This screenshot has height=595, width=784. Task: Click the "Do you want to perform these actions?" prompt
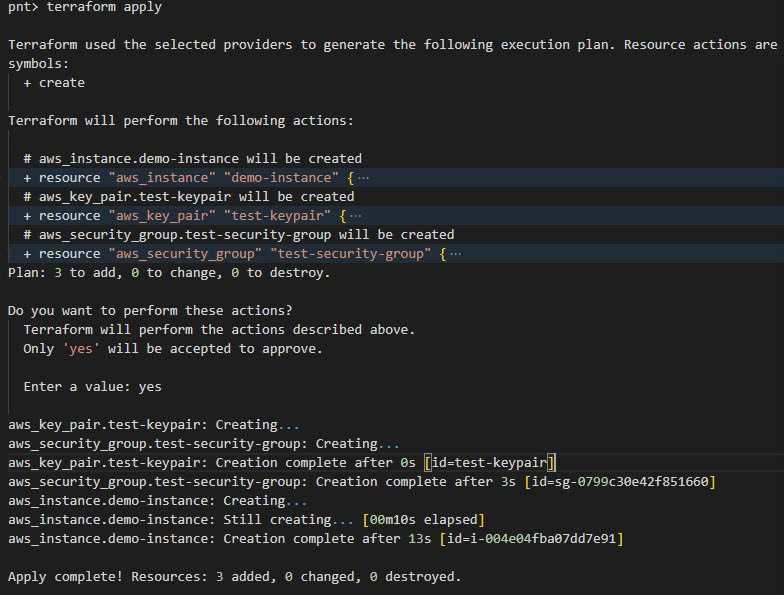pos(150,310)
